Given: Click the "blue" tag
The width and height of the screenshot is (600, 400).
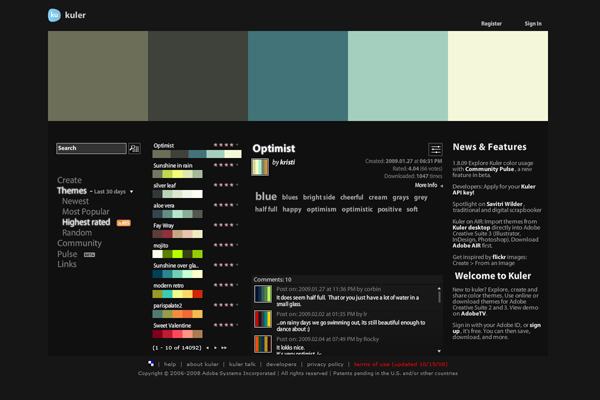Looking at the screenshot, I should click(266, 197).
